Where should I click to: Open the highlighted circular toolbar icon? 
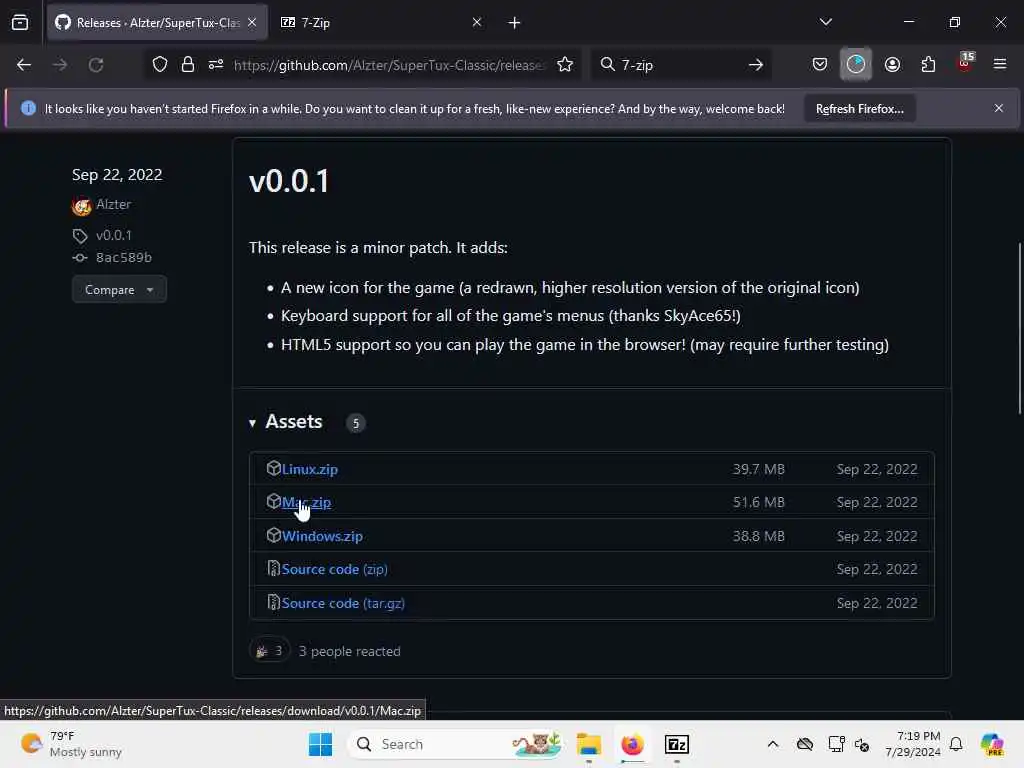[856, 64]
